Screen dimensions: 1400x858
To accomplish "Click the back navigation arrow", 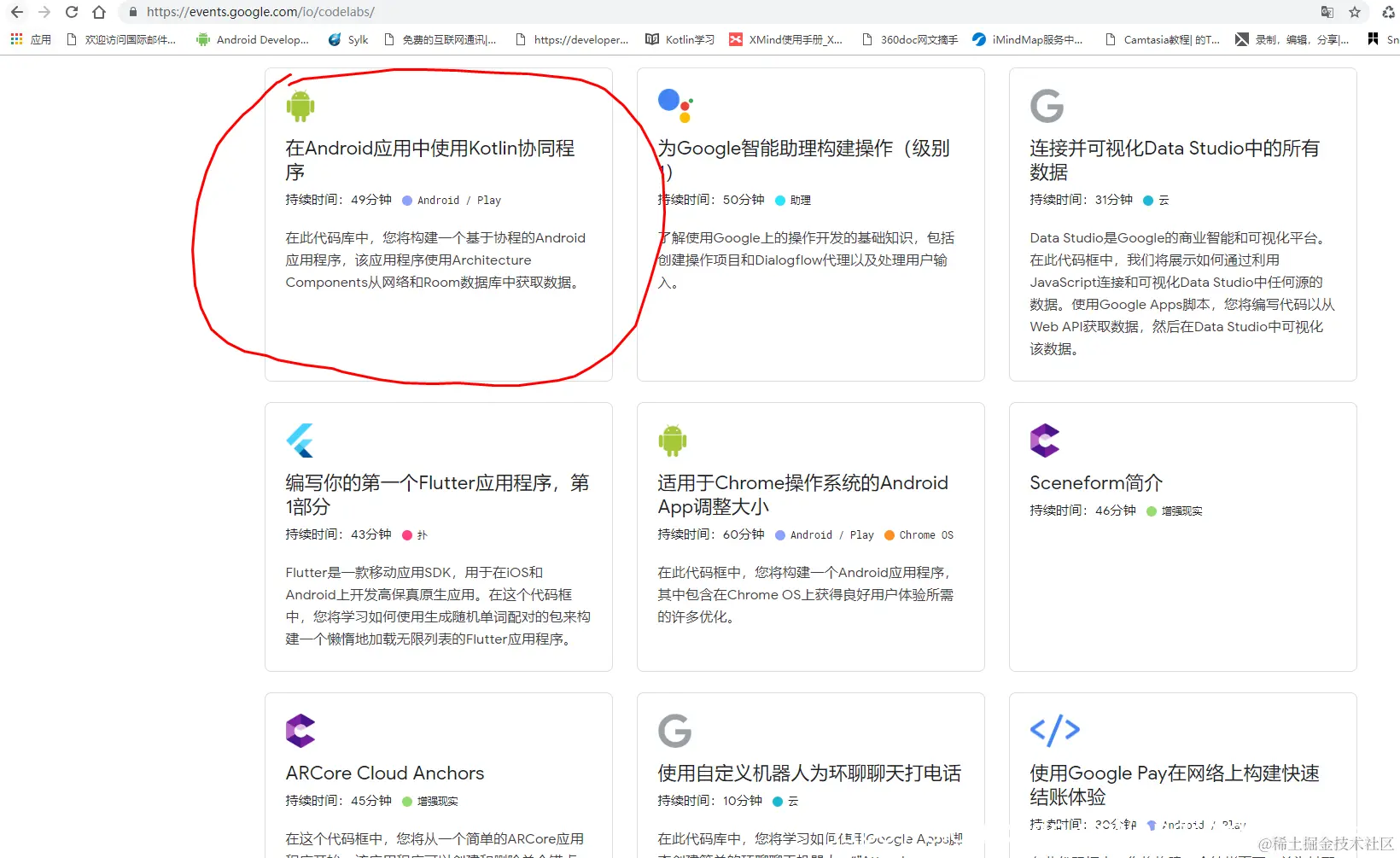I will point(17,12).
